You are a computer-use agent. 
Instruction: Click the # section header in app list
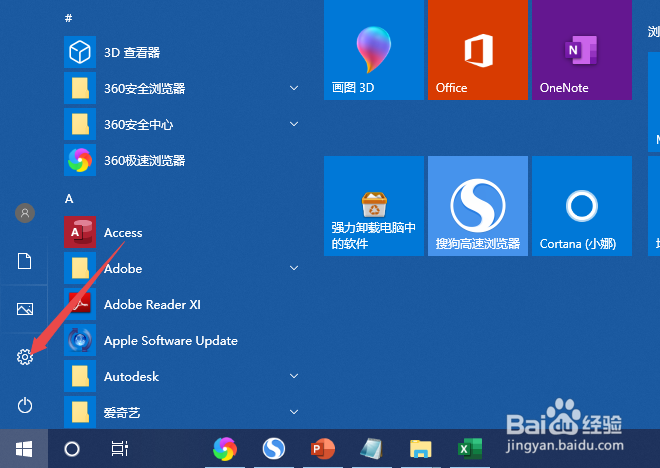click(69, 18)
